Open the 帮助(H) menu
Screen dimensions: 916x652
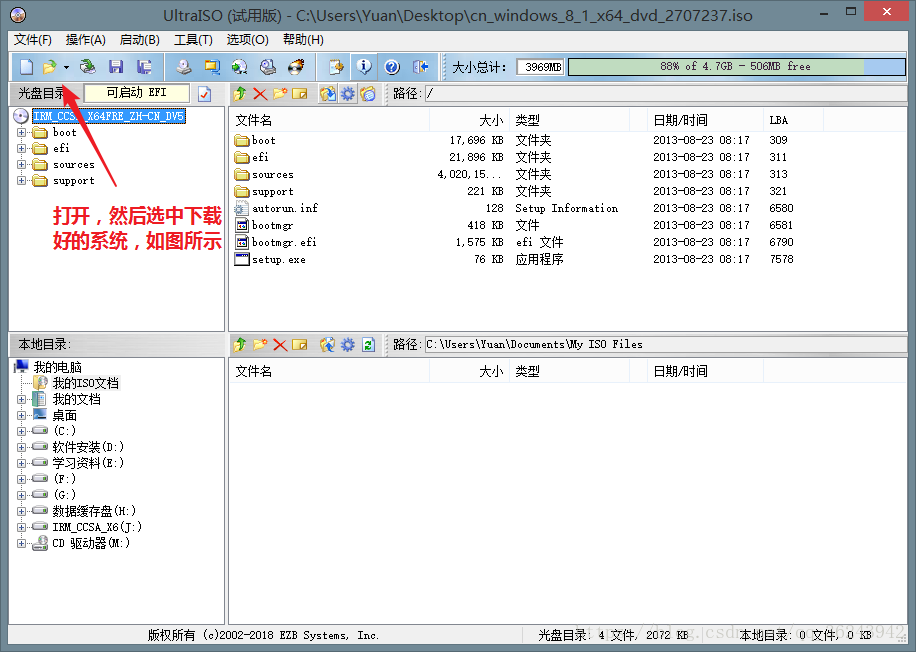[x=303, y=40]
